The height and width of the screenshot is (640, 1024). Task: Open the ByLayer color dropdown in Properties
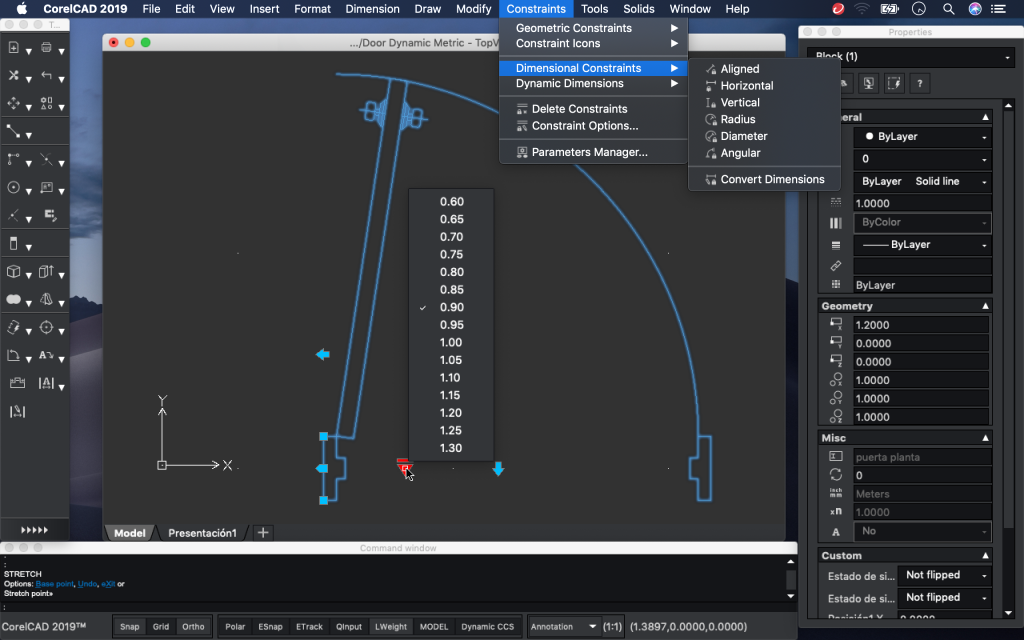[x=922, y=136]
